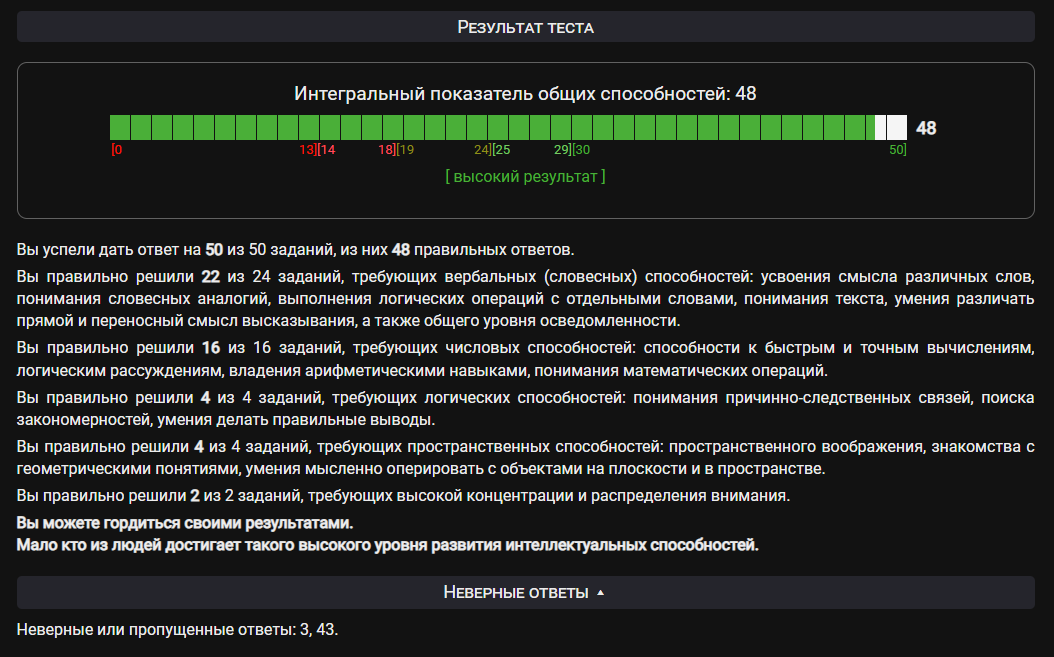Select the green высокий результат label
This screenshot has width=1054, height=657.
pos(525,176)
